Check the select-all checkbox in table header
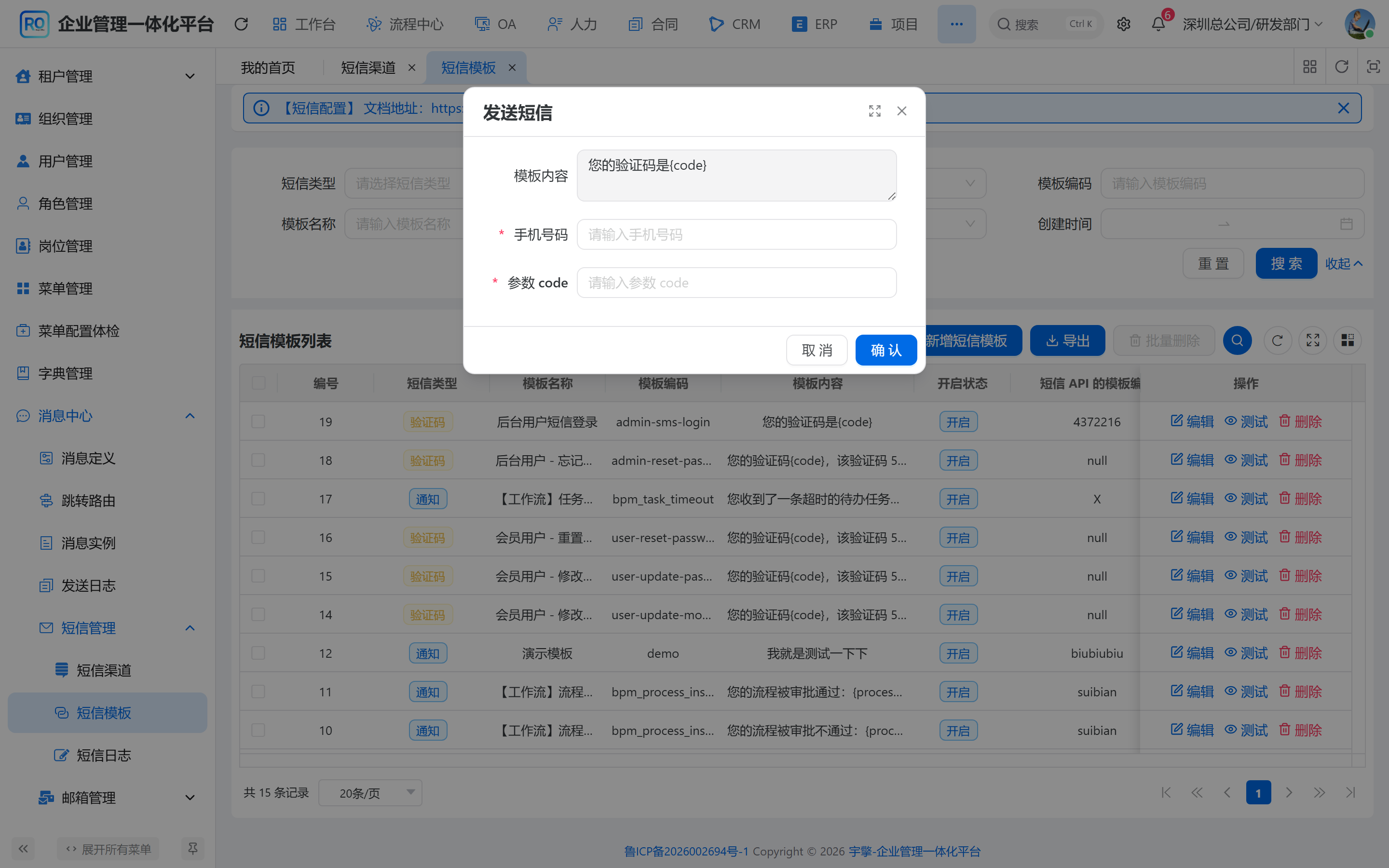Viewport: 1389px width, 868px height. point(259,383)
